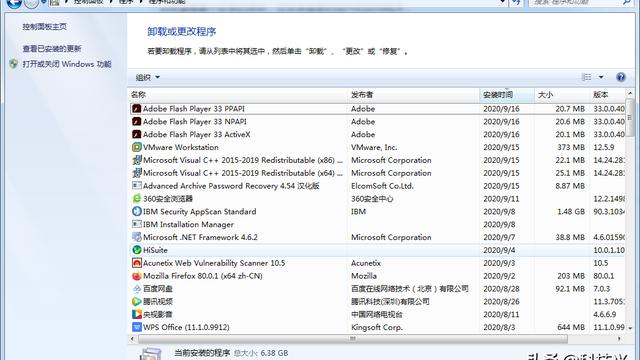Click the vertical scrollbar up arrow

click(630, 93)
